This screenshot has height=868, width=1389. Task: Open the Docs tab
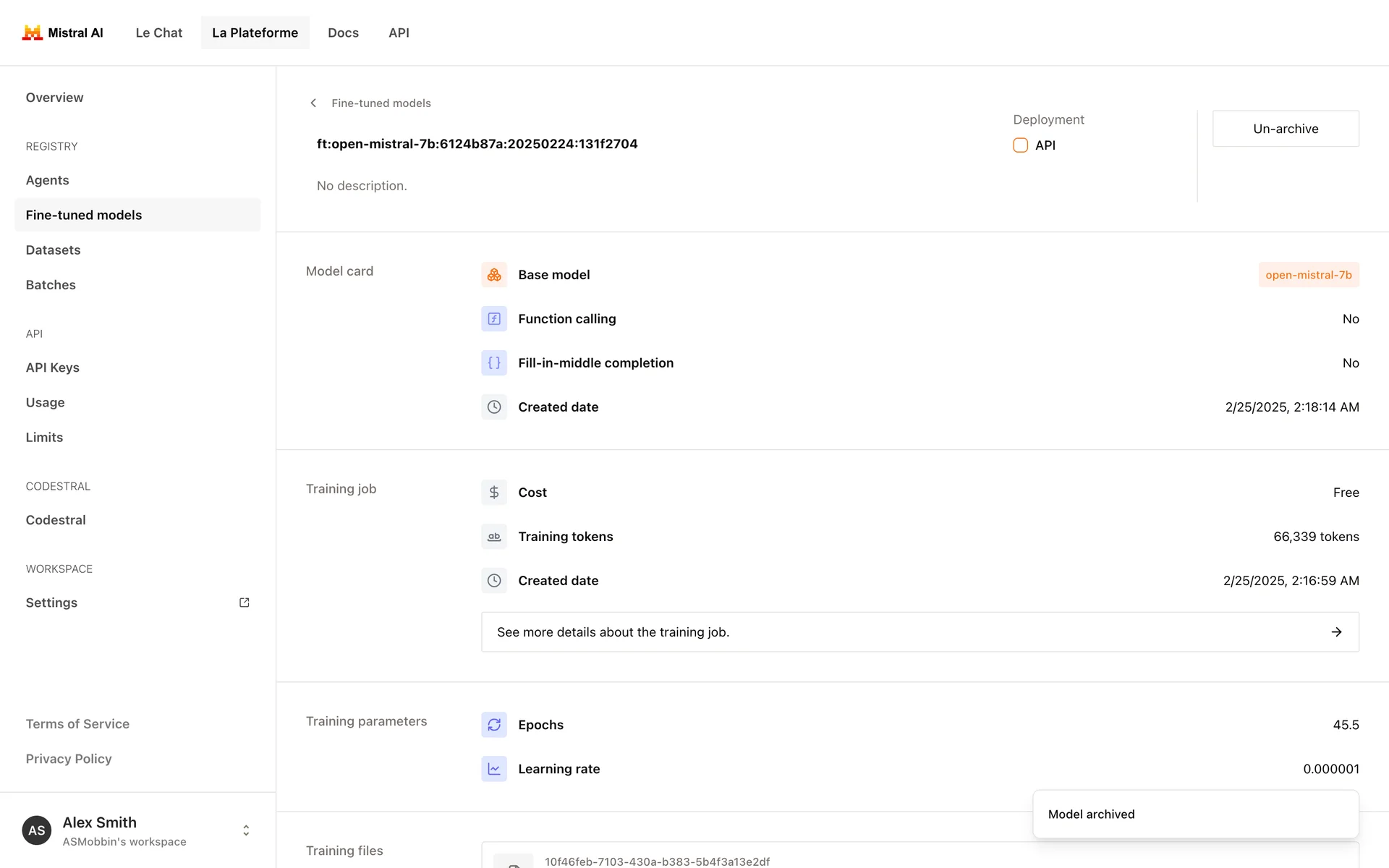tap(343, 33)
